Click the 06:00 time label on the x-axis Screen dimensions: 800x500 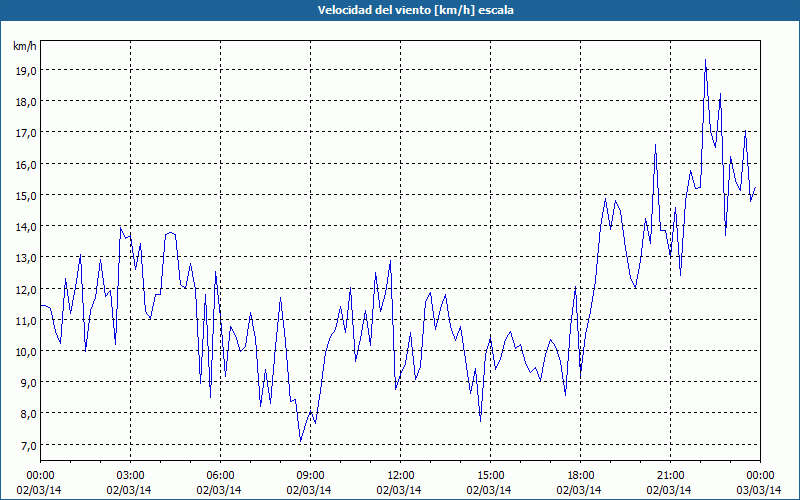click(x=220, y=476)
